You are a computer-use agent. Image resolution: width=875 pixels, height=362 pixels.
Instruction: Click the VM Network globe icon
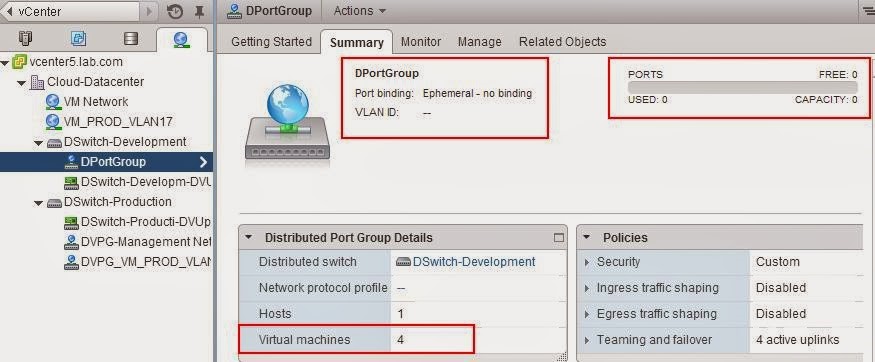click(53, 102)
